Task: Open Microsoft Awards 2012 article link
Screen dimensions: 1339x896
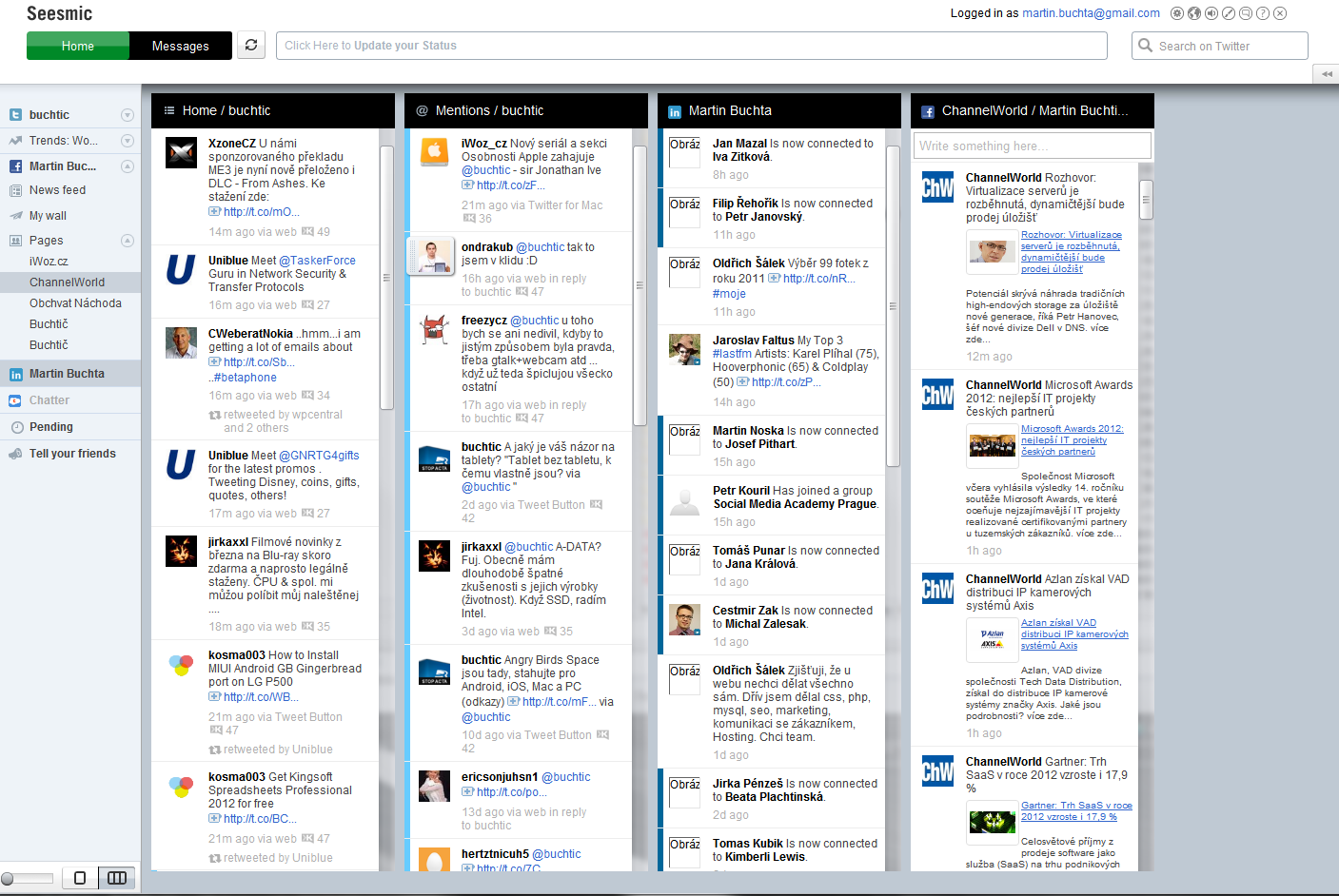Action: 1072,440
